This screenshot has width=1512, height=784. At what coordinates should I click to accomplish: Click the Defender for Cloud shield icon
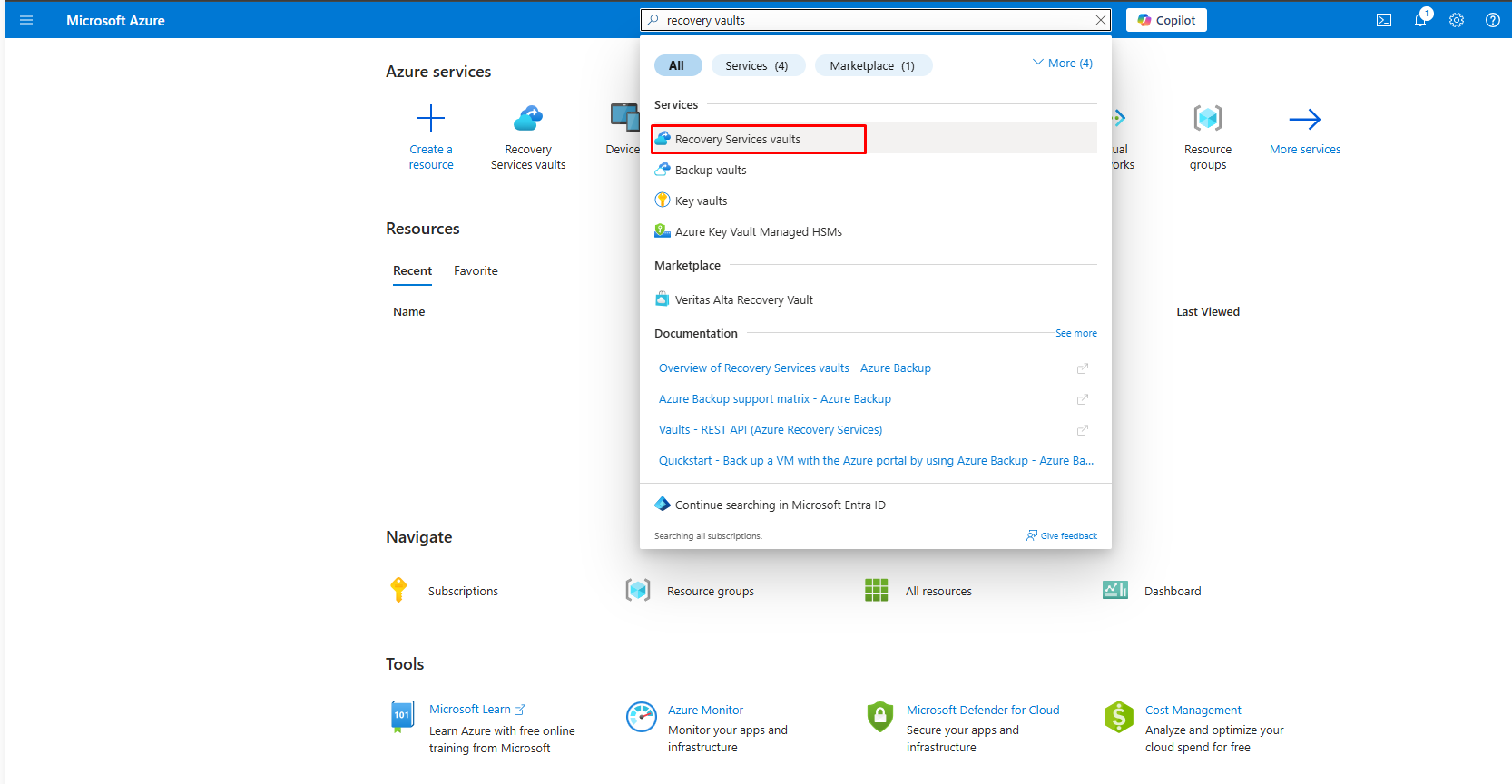pyautogui.click(x=880, y=717)
